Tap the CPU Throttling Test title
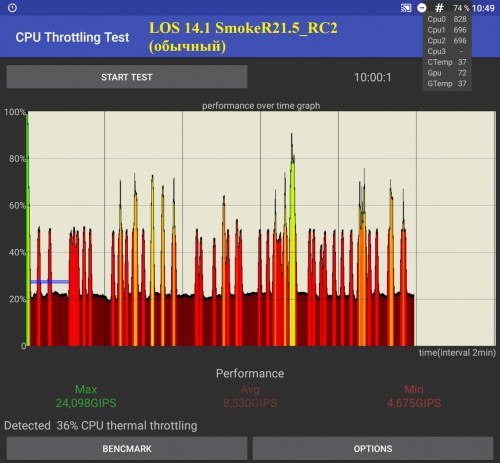Screen dimensions: 500x463 click(72, 37)
